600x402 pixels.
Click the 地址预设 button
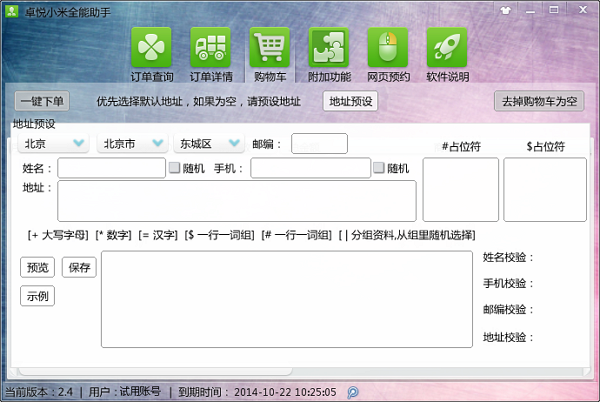pos(351,101)
